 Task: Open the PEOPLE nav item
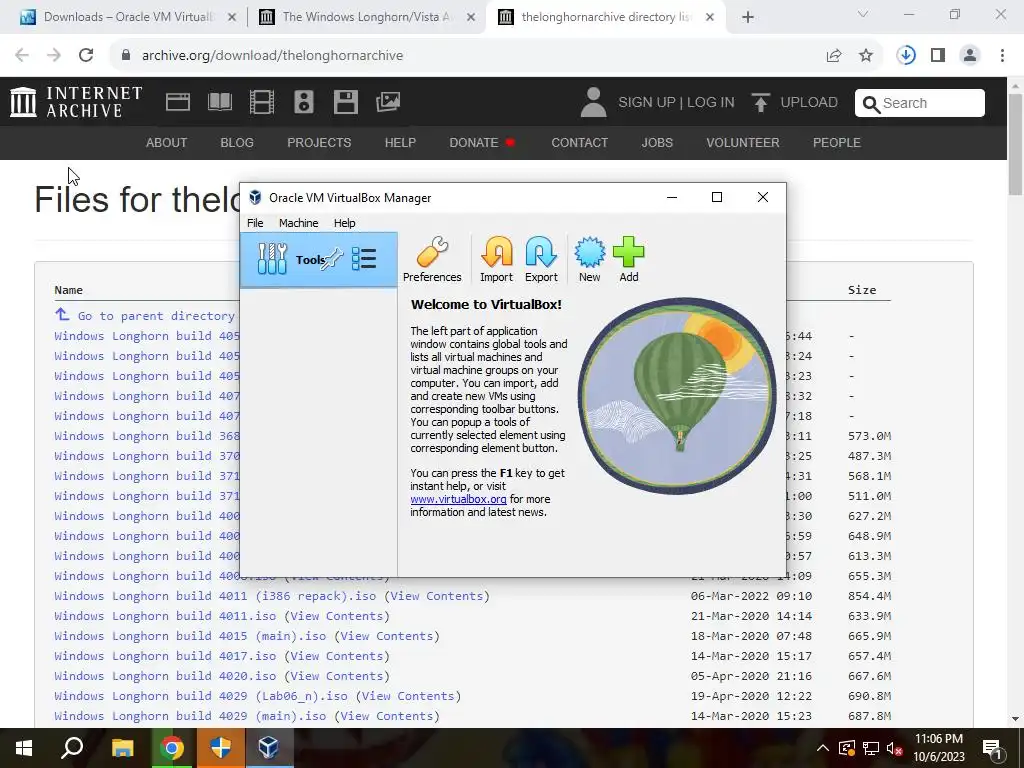[837, 142]
